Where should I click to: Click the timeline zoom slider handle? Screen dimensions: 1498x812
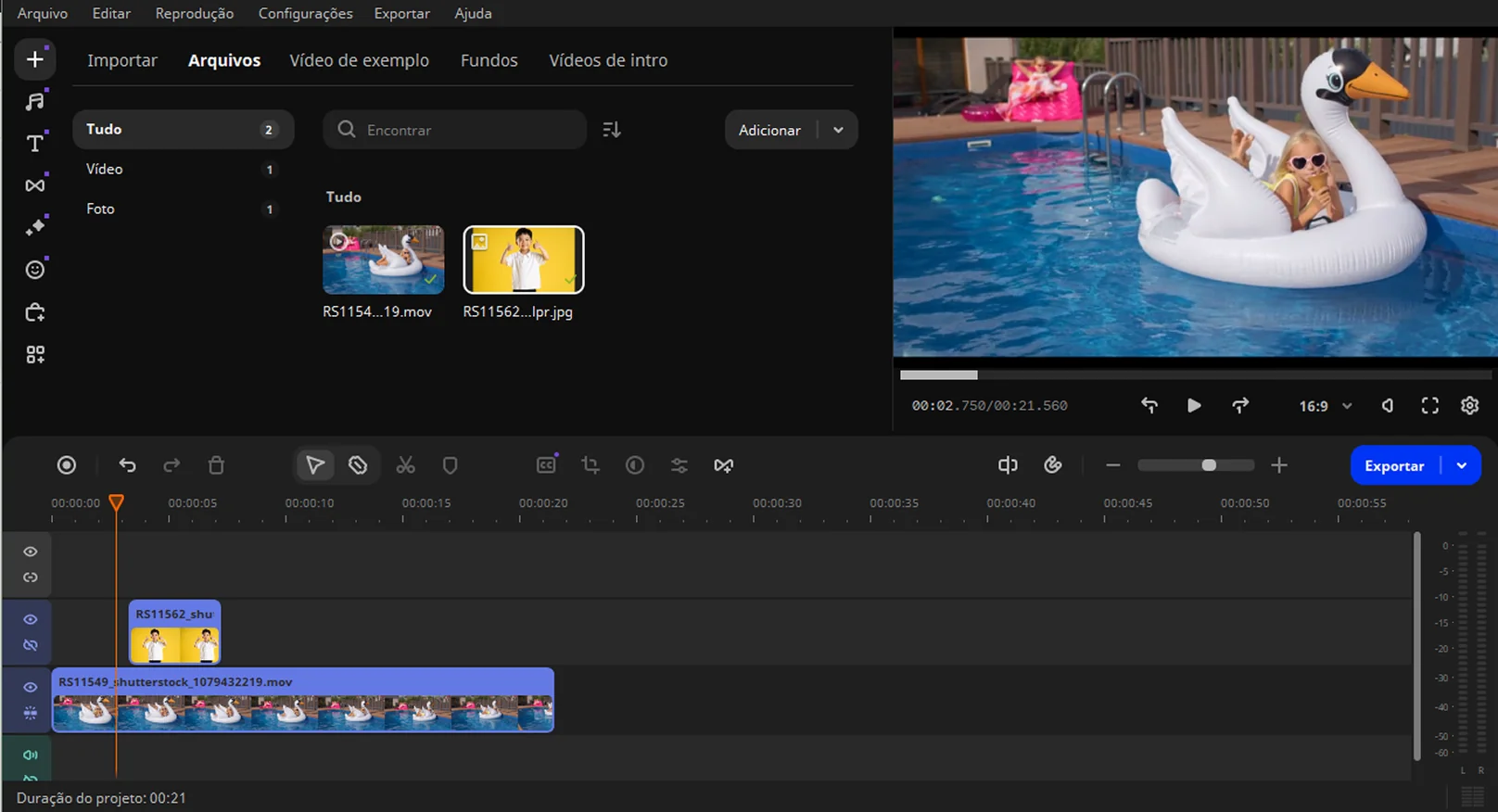pyautogui.click(x=1209, y=465)
